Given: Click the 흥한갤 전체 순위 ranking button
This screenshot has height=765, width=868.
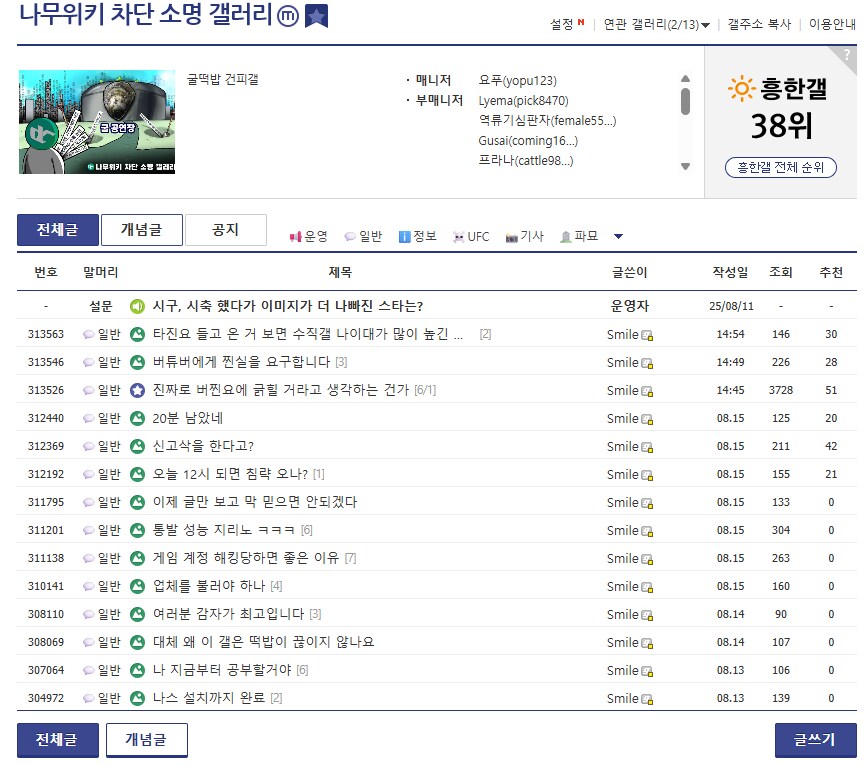Looking at the screenshot, I should pyautogui.click(x=781, y=165).
